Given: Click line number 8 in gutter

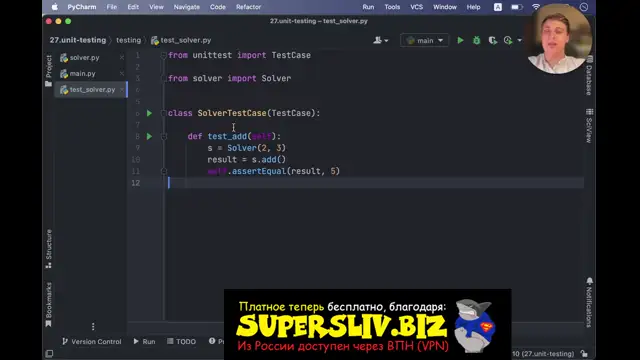Looking at the screenshot, I should 138,136.
